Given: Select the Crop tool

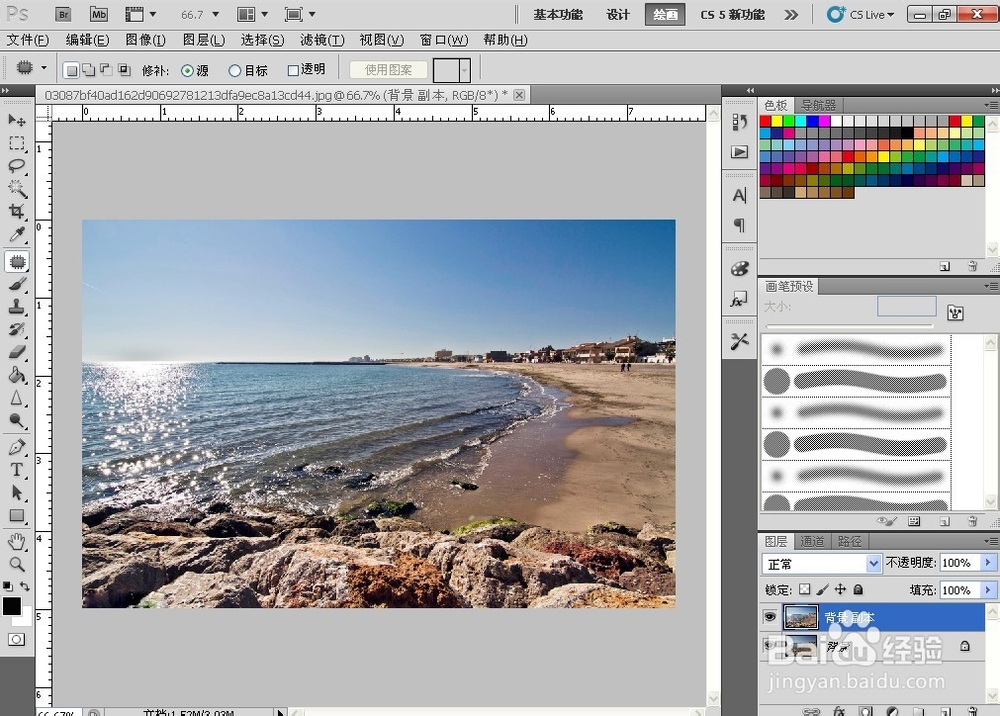Looking at the screenshot, I should tap(17, 212).
